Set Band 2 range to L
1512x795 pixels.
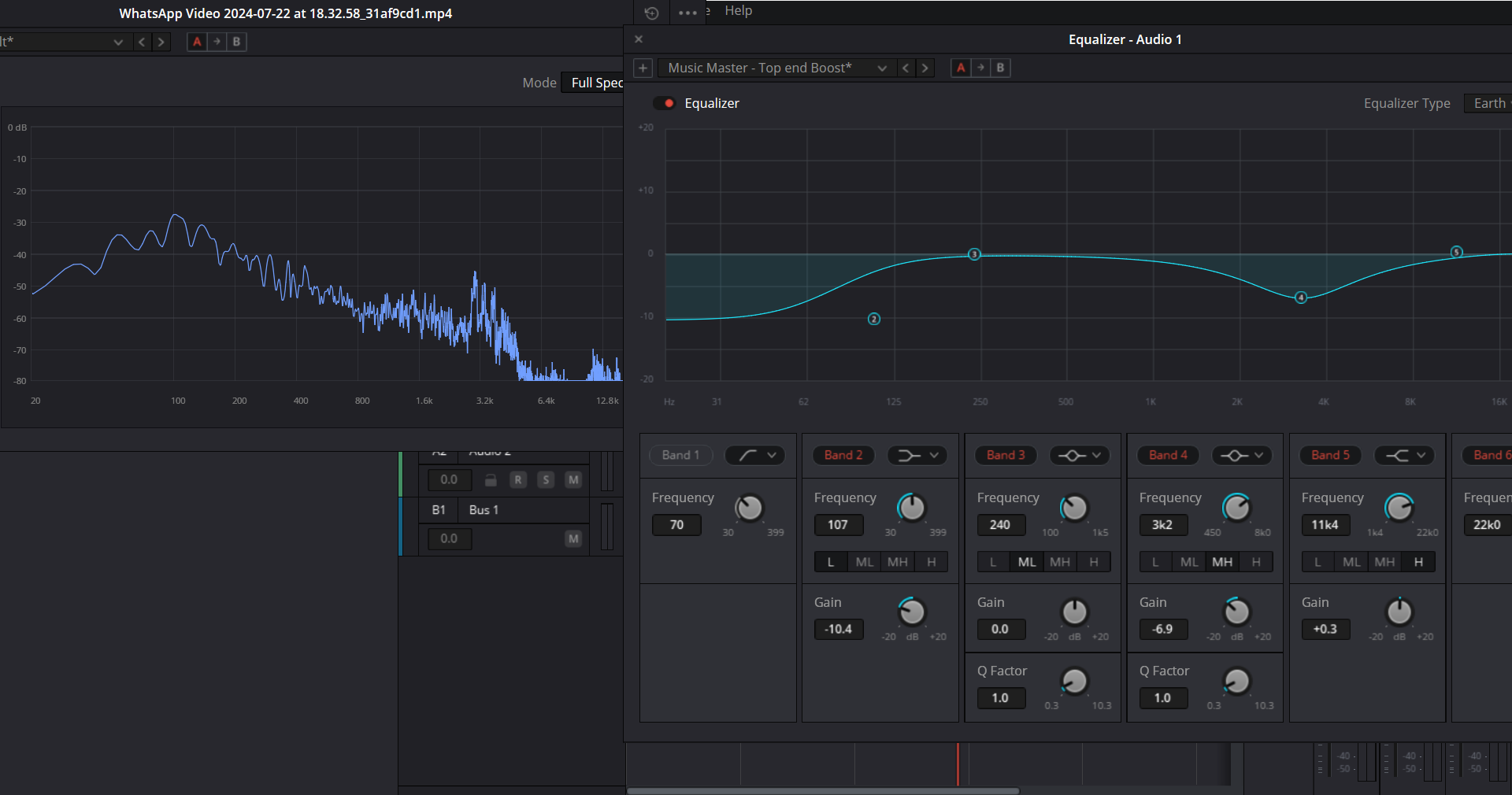pyautogui.click(x=831, y=562)
